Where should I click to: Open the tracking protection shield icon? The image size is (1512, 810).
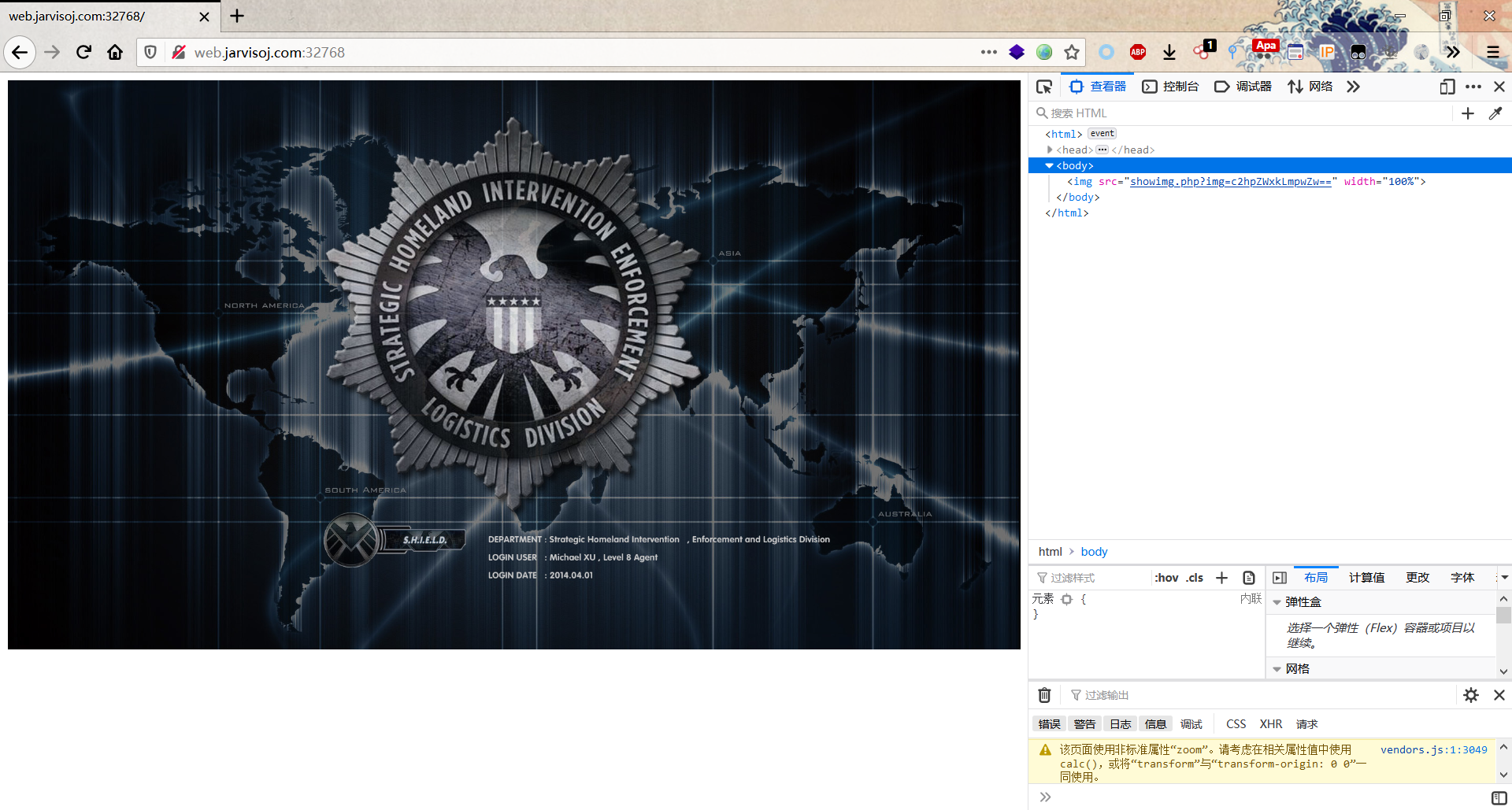[x=150, y=53]
